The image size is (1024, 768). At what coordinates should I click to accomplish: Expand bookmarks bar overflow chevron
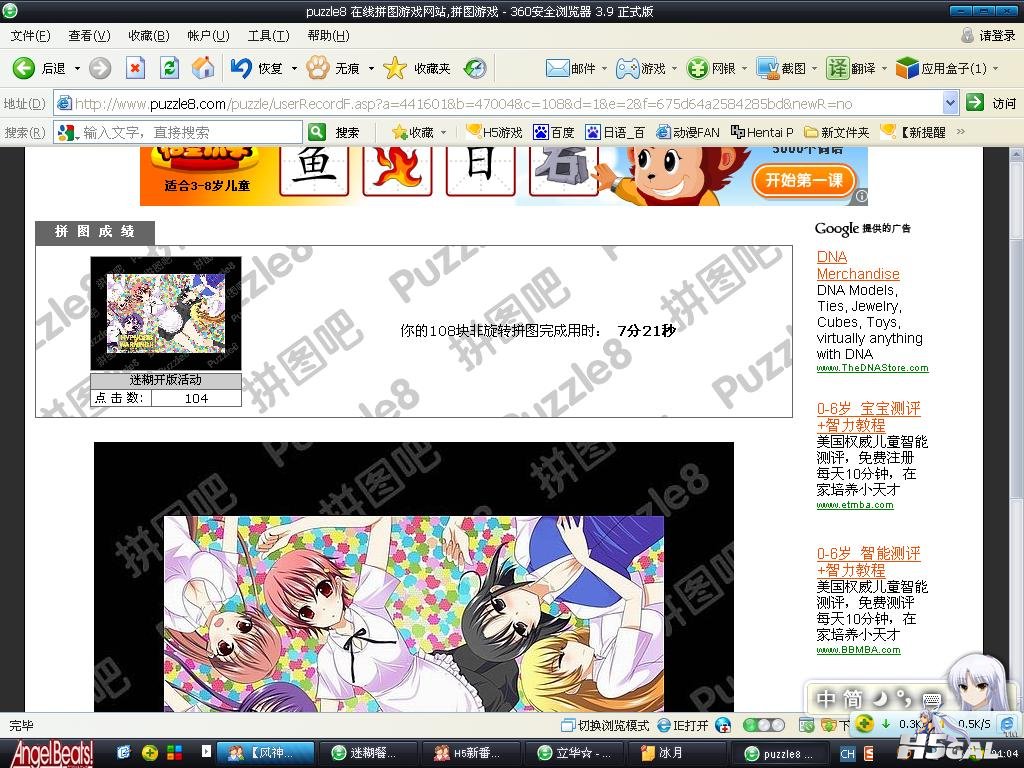(x=961, y=131)
